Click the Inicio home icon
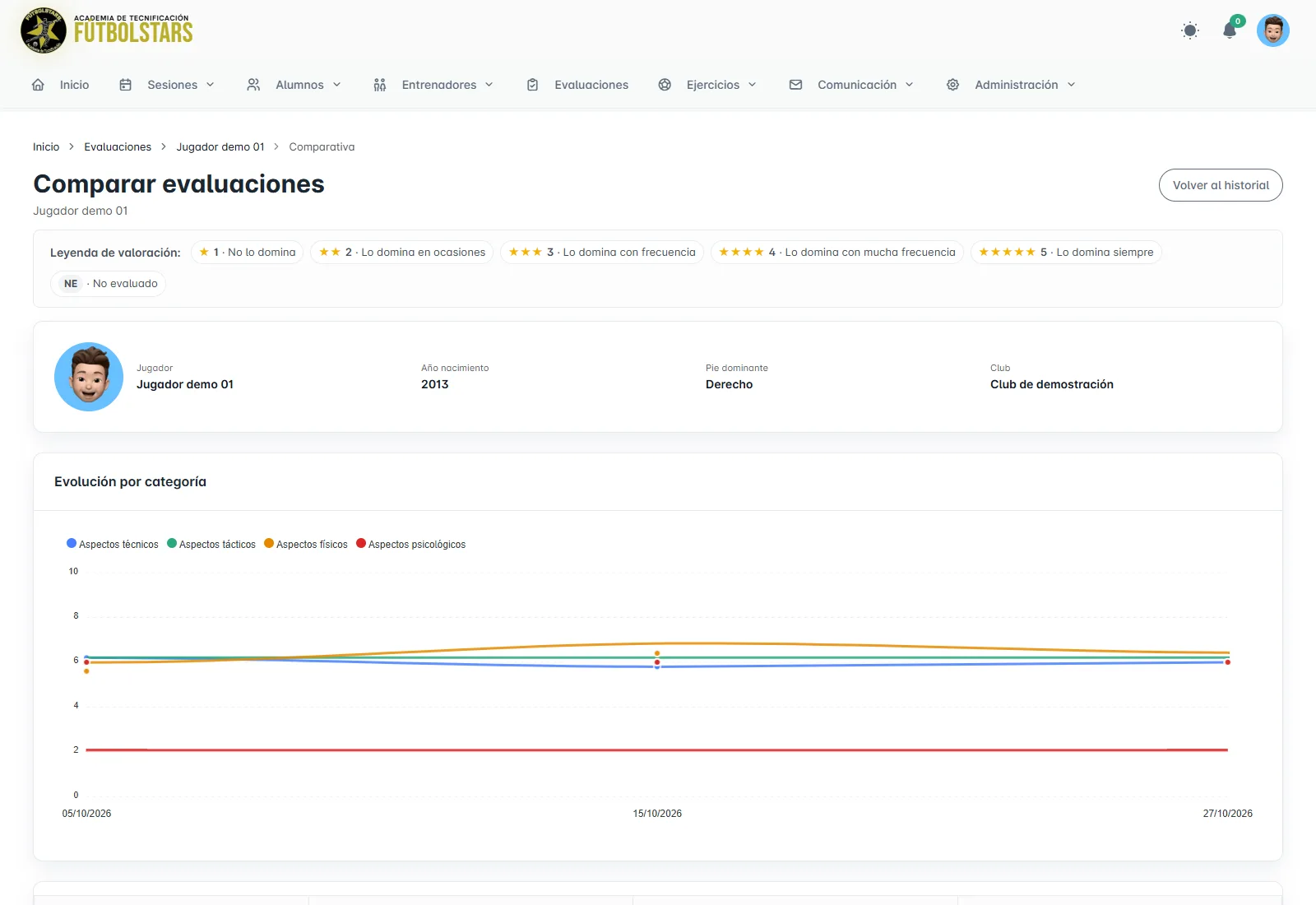This screenshot has height=905, width=1316. 38,85
